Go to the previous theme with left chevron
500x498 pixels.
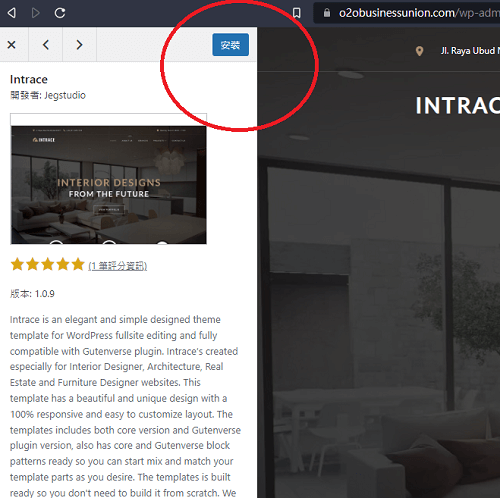pyautogui.click(x=46, y=45)
